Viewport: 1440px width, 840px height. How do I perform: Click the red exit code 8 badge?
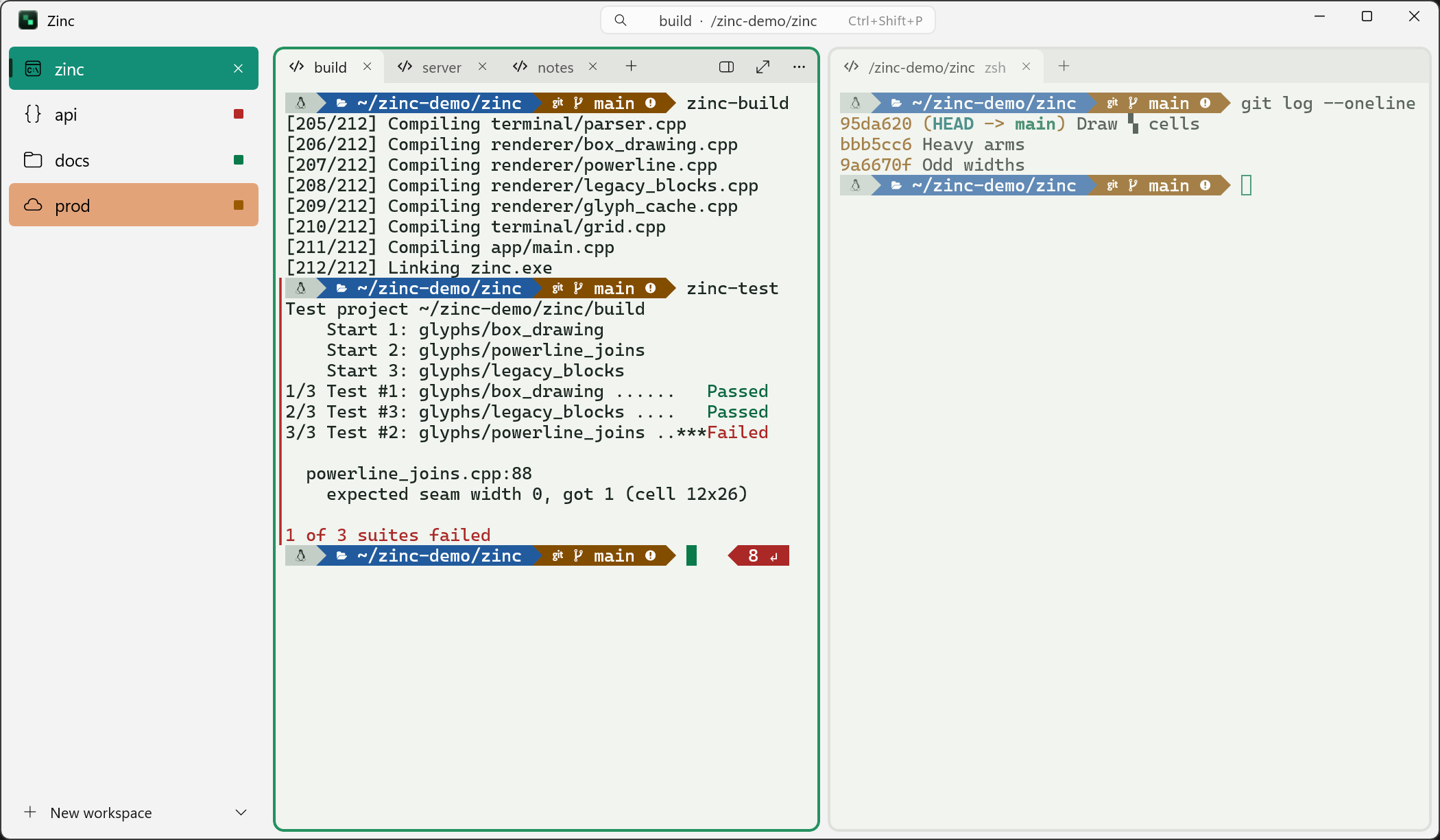click(x=759, y=555)
